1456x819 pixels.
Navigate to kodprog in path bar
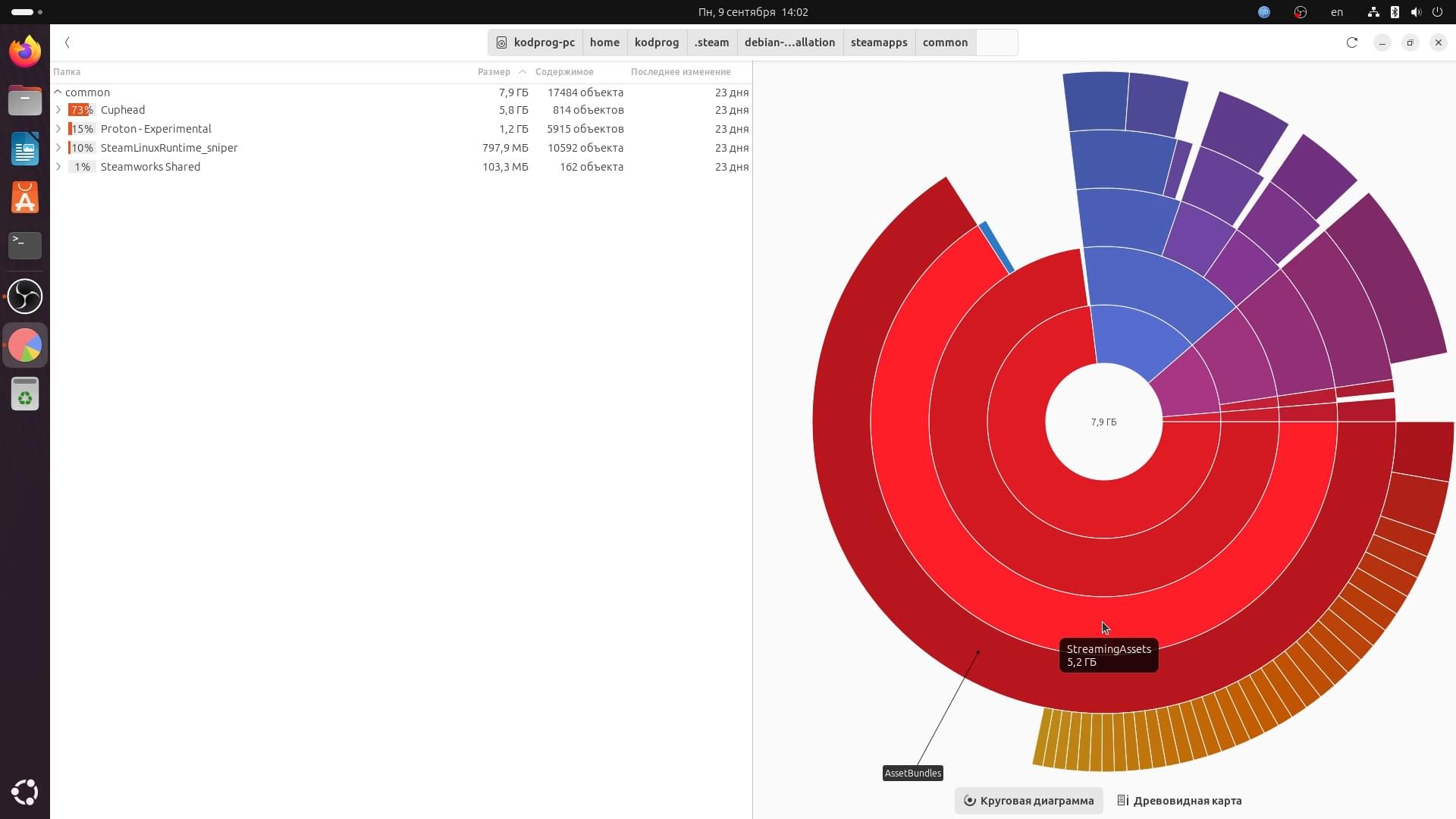click(x=657, y=42)
